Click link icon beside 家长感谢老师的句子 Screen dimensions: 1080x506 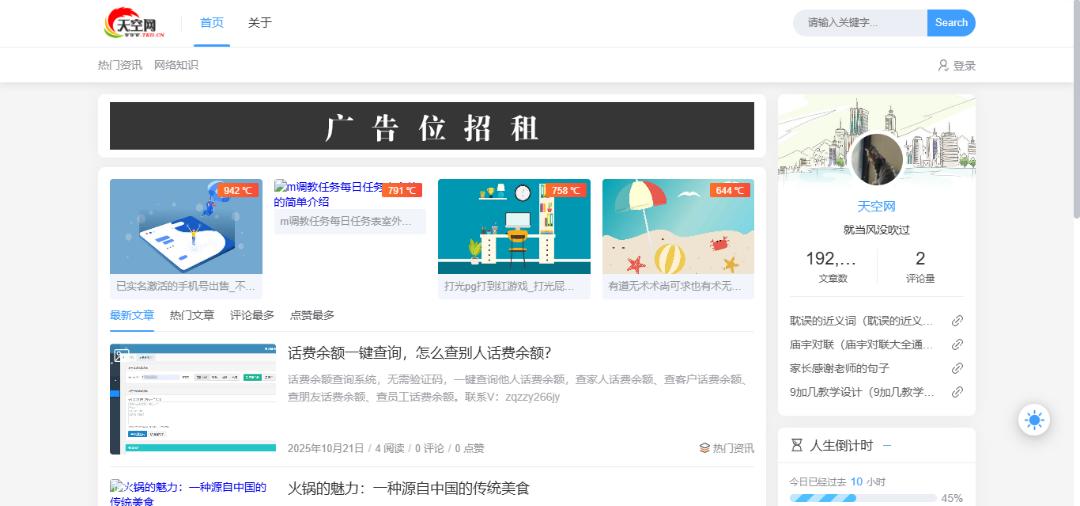957,369
